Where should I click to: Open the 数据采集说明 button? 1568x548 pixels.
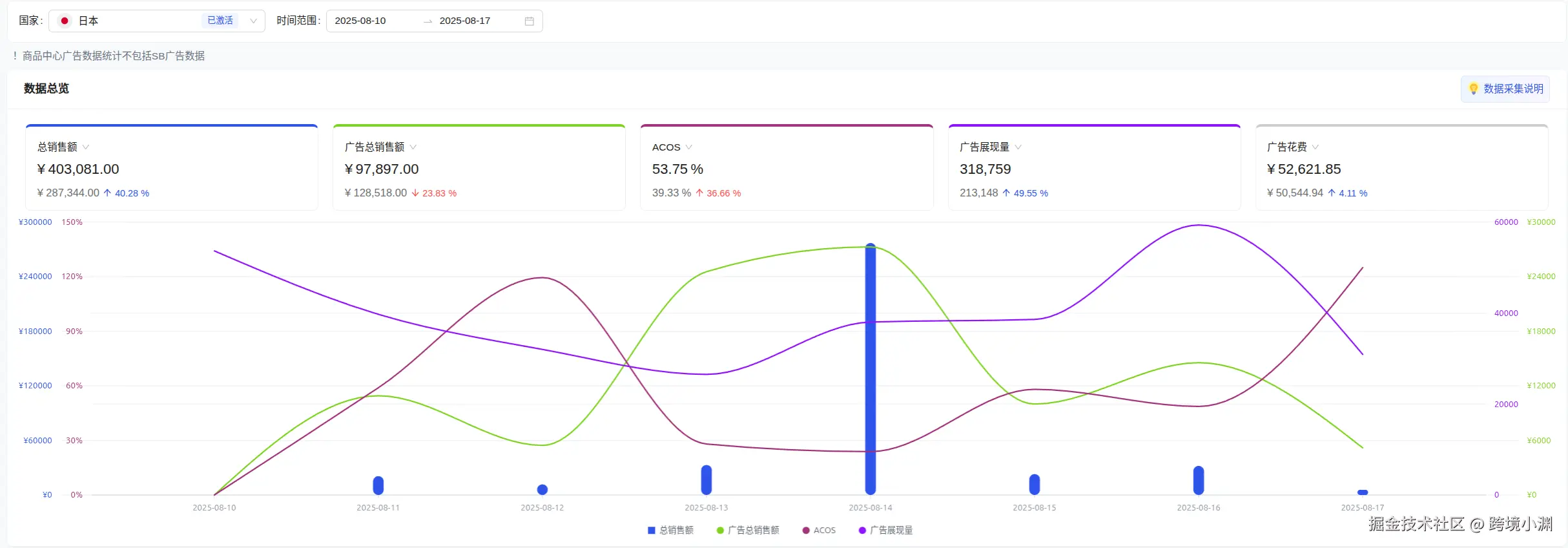point(1505,89)
